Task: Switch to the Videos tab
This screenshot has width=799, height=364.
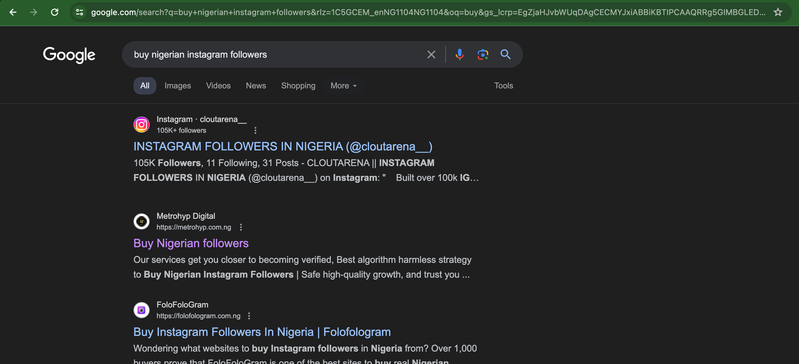Action: (x=218, y=86)
